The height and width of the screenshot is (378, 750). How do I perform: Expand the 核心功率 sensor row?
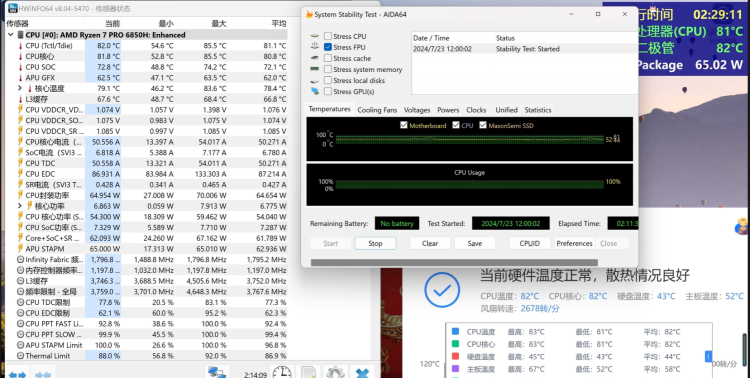click(x=20, y=206)
